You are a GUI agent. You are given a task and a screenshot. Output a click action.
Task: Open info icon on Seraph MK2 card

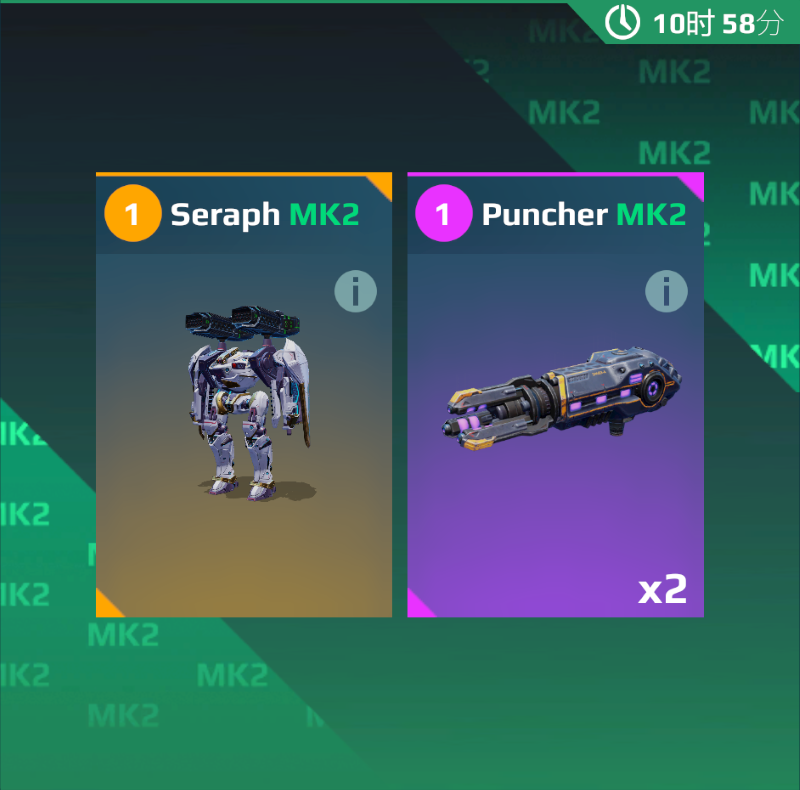[356, 291]
